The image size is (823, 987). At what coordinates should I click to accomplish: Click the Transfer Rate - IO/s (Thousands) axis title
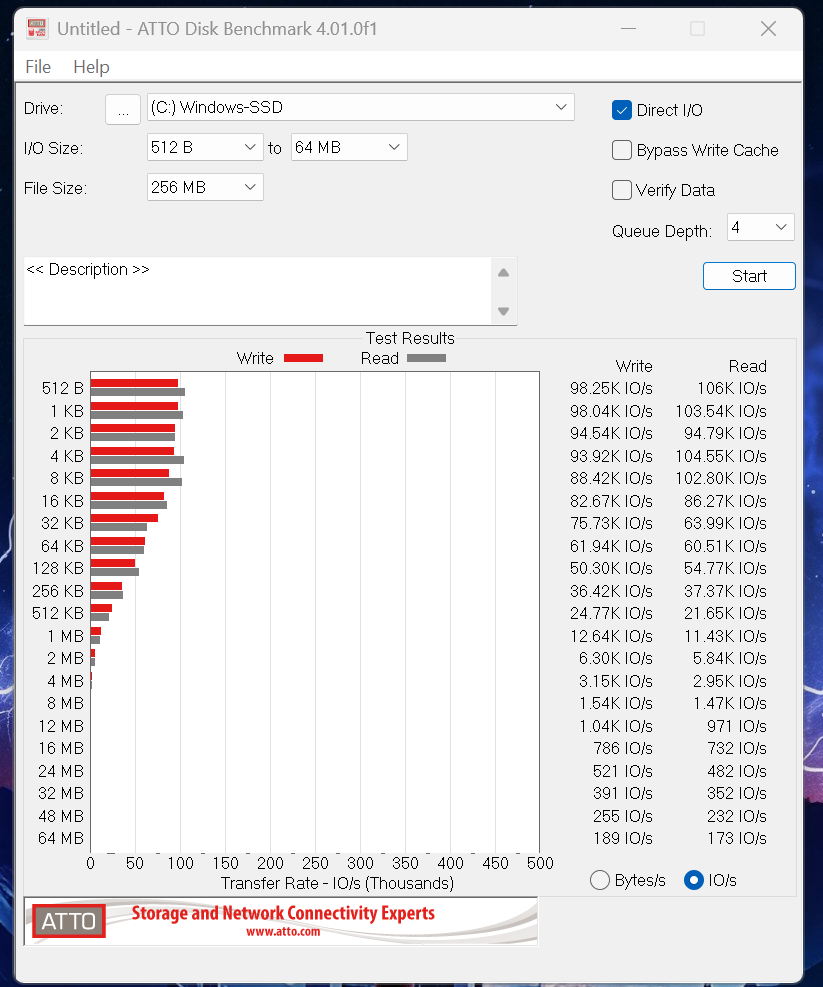click(x=337, y=883)
